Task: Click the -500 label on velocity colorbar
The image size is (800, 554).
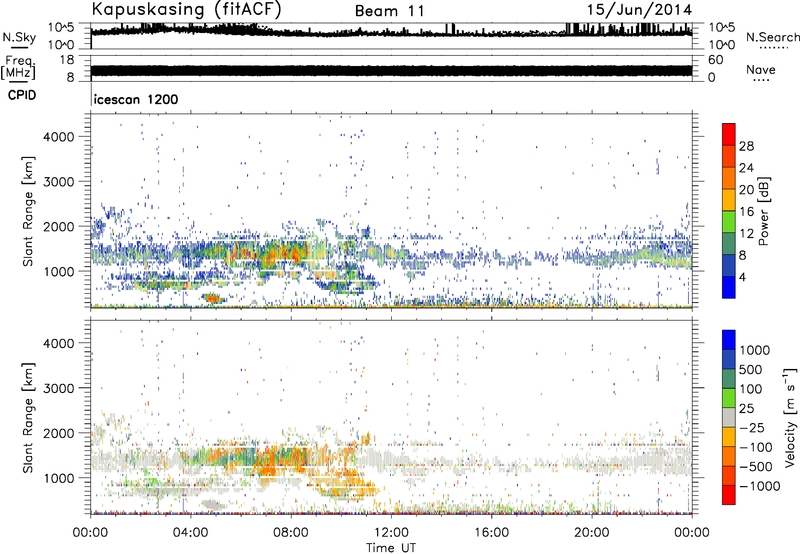Action: coord(756,466)
